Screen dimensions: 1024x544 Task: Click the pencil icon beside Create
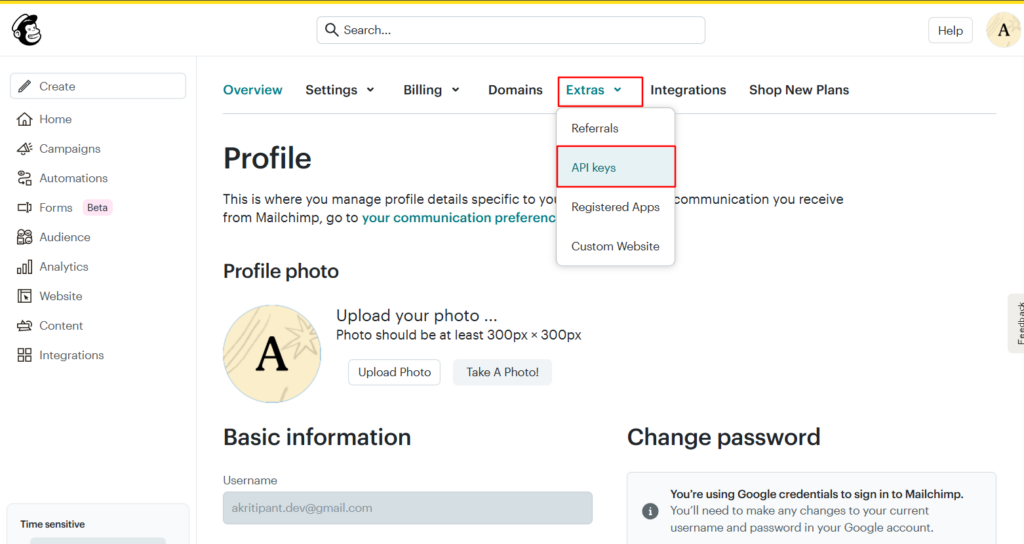[x=24, y=86]
